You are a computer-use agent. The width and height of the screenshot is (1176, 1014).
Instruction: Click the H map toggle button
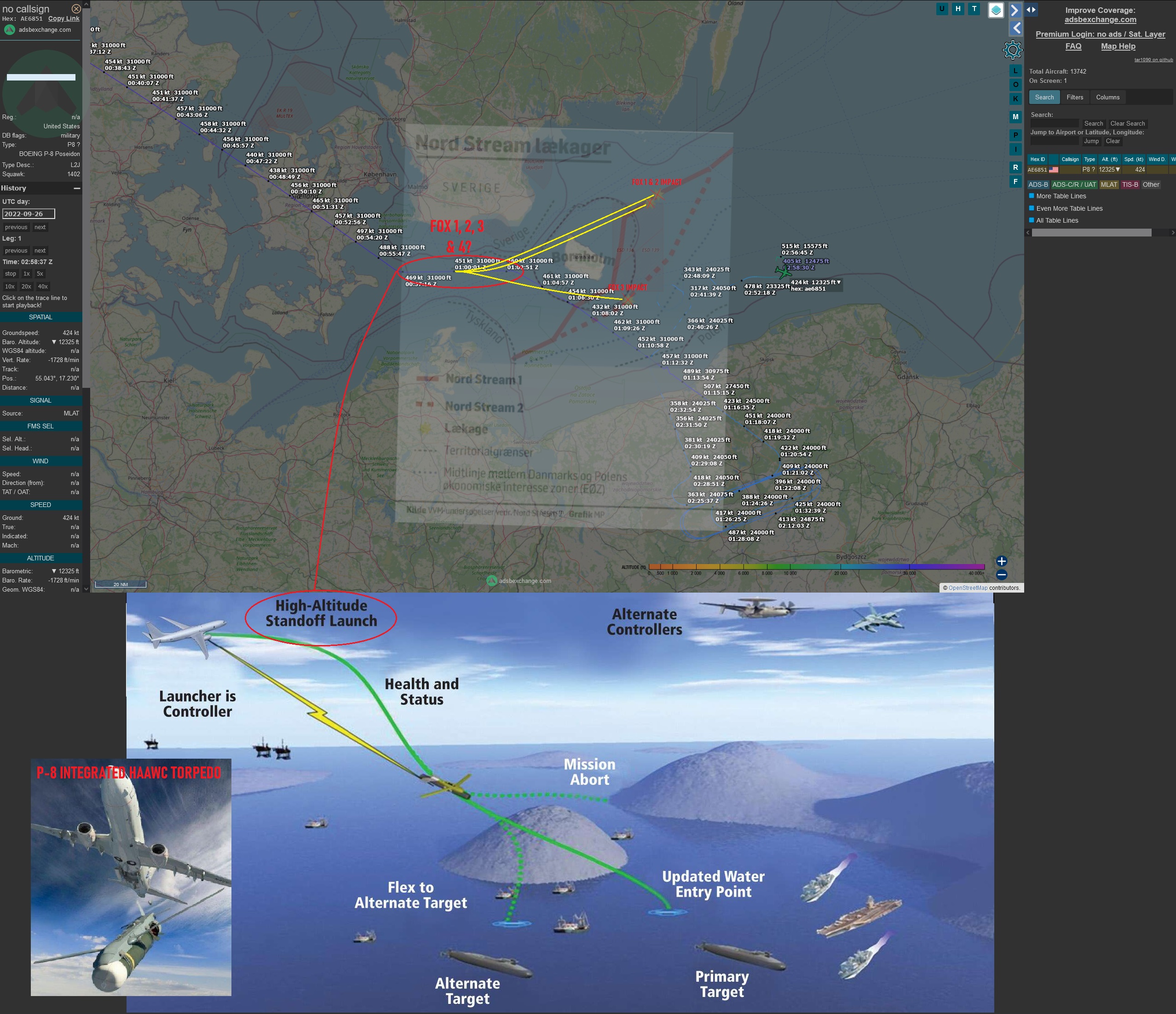click(958, 9)
